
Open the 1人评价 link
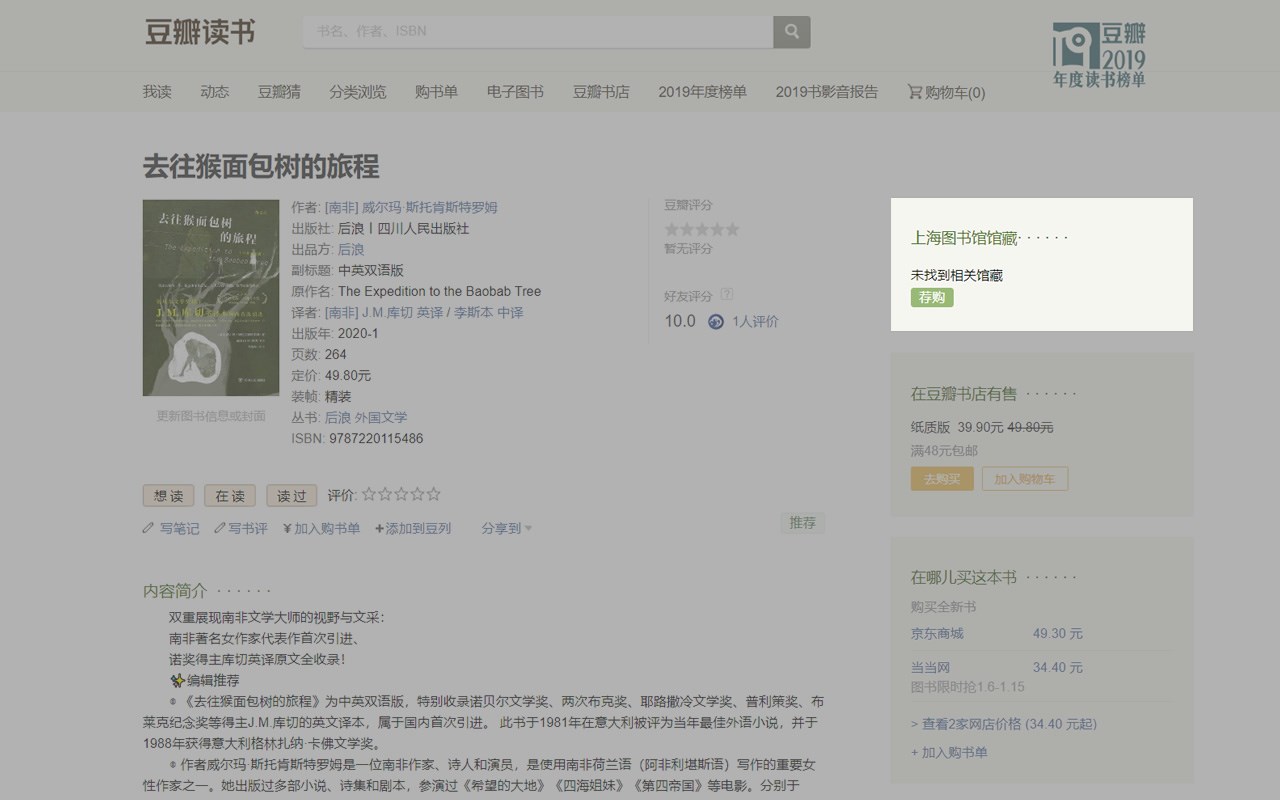point(755,322)
